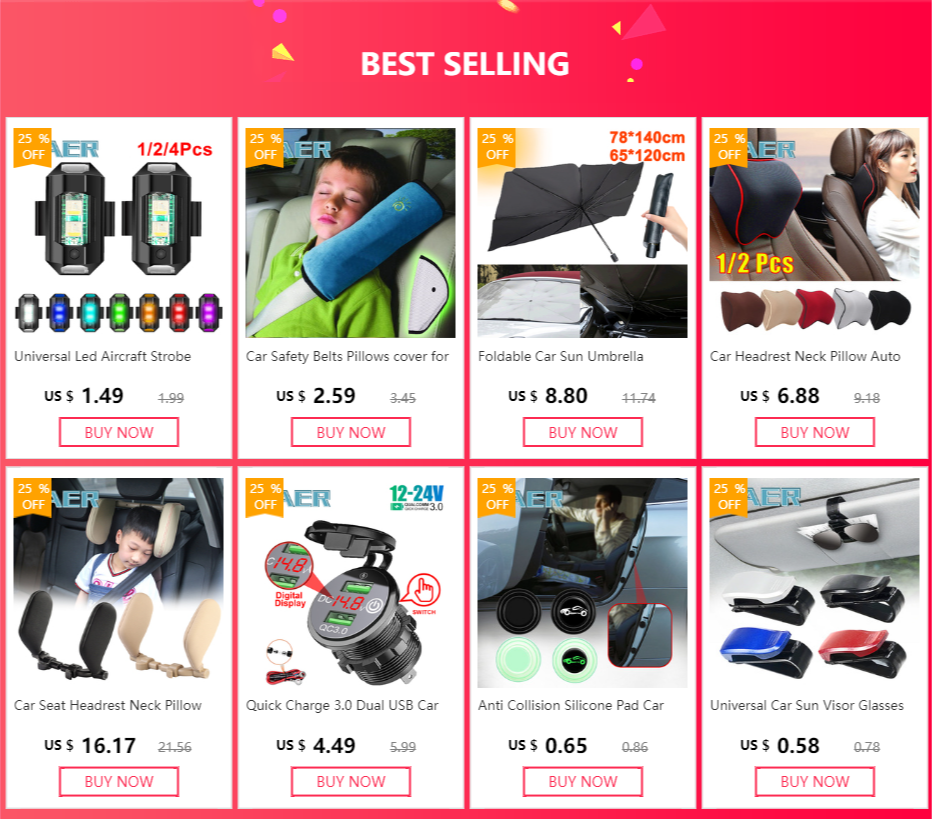Open the 'Foldable Car Sun Umbrella' title link
The height and width of the screenshot is (819, 932).
tap(561, 357)
